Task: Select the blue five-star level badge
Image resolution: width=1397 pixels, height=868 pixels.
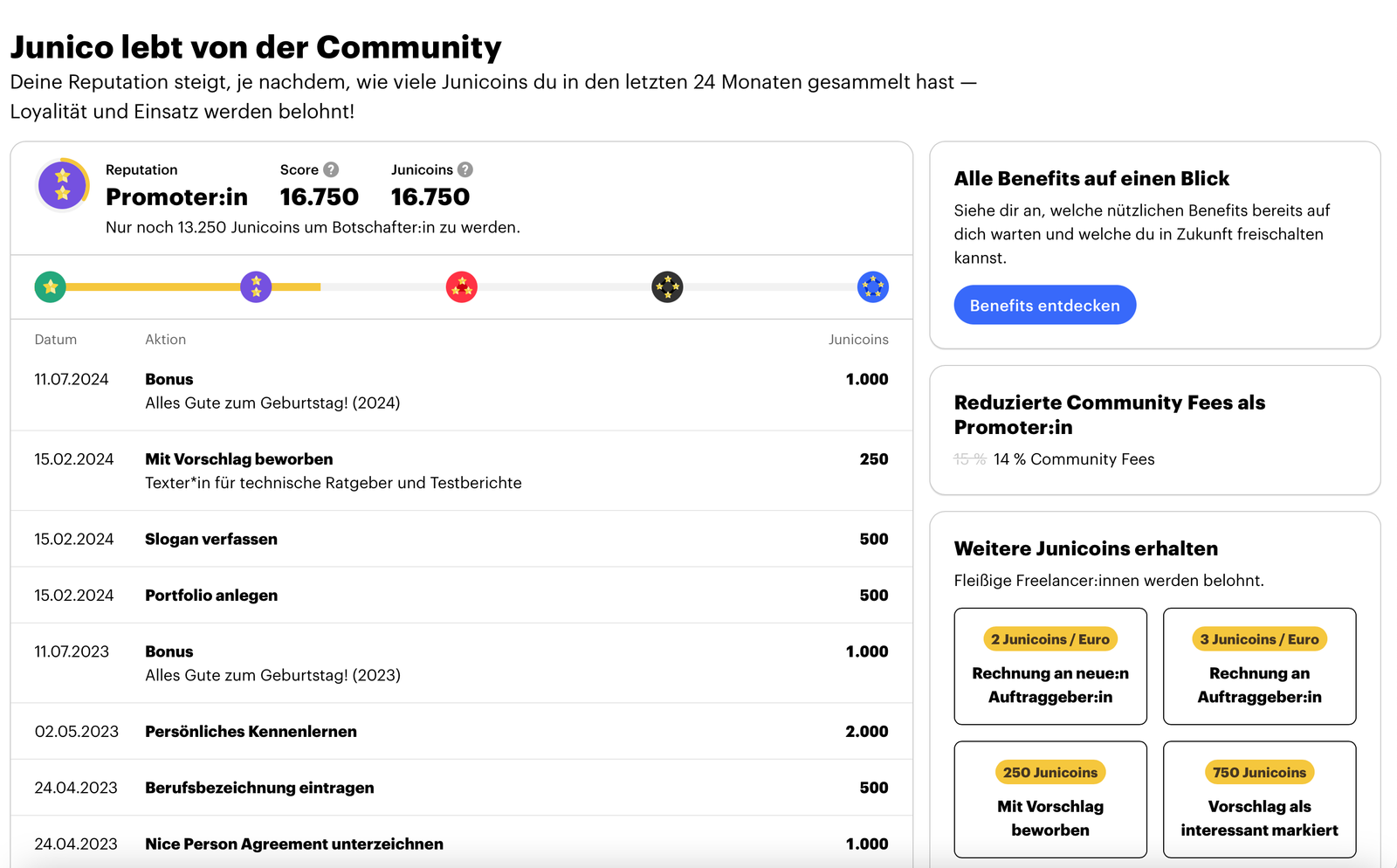Action: click(x=873, y=286)
